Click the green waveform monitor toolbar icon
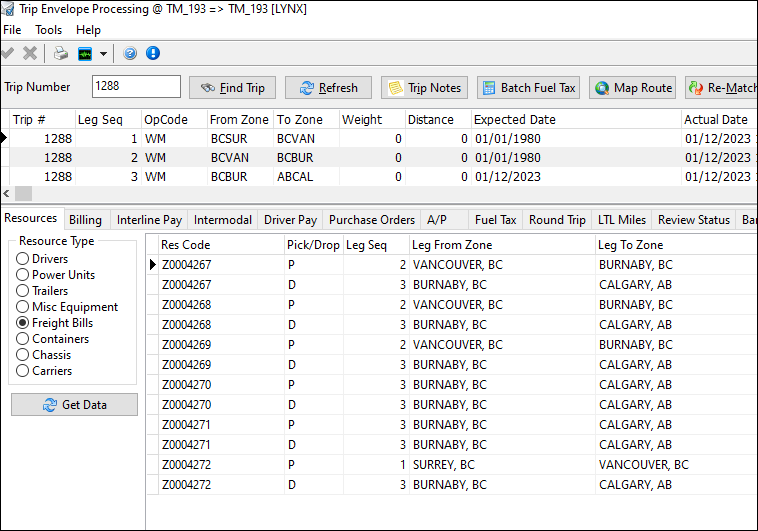This screenshot has width=758, height=531. click(x=86, y=53)
